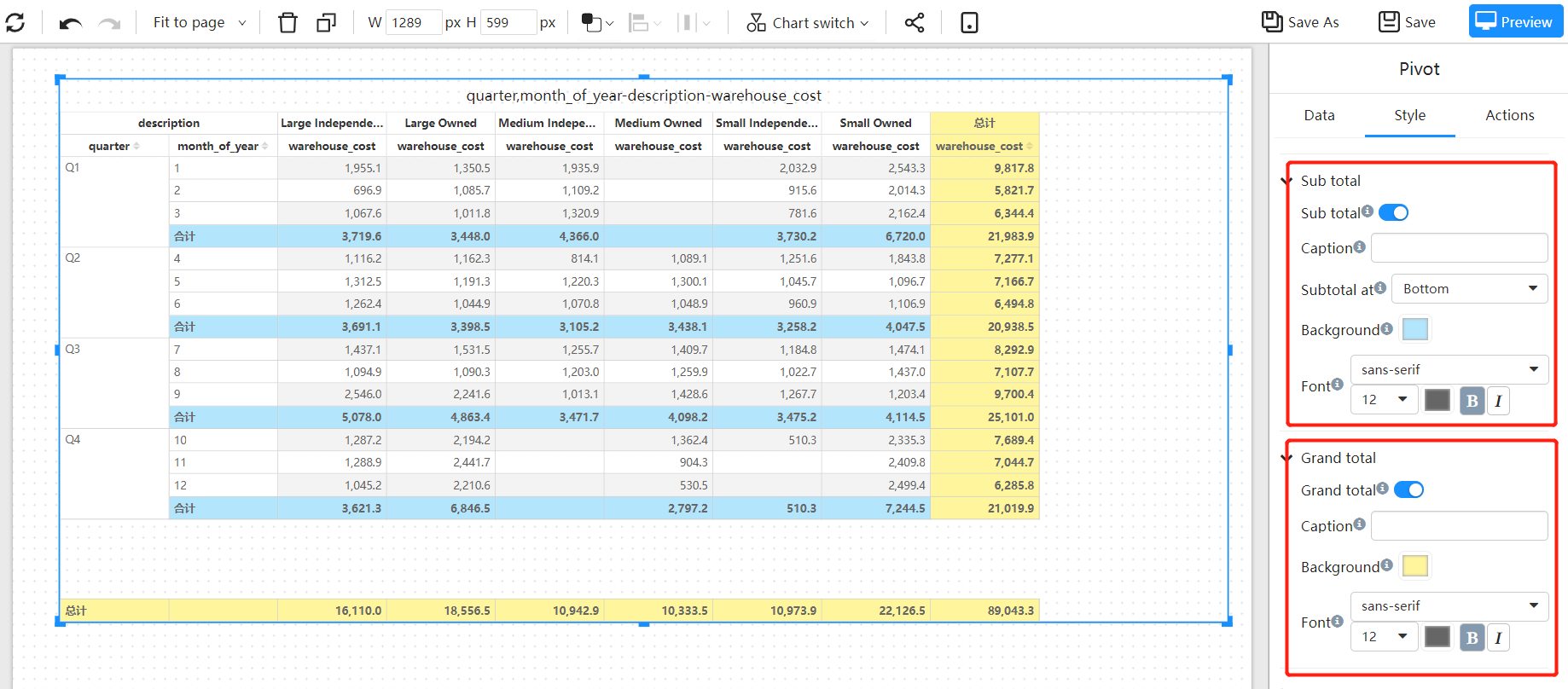
Task: Toggle bold for Grand total font
Action: coord(1472,638)
